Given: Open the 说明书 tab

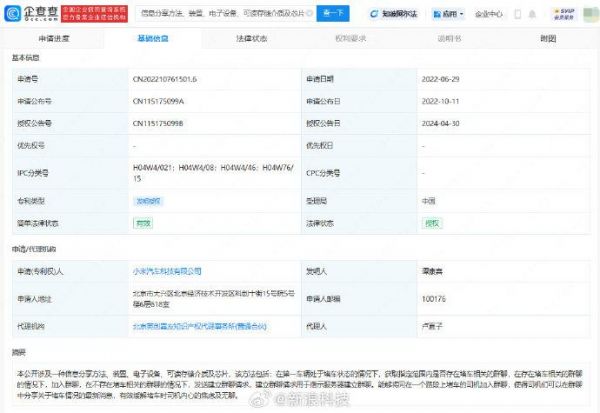Looking at the screenshot, I should (x=449, y=38).
